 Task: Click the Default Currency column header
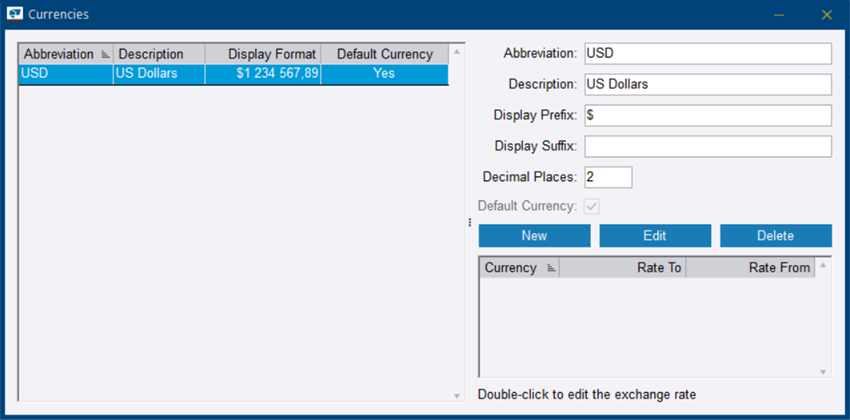tap(384, 54)
